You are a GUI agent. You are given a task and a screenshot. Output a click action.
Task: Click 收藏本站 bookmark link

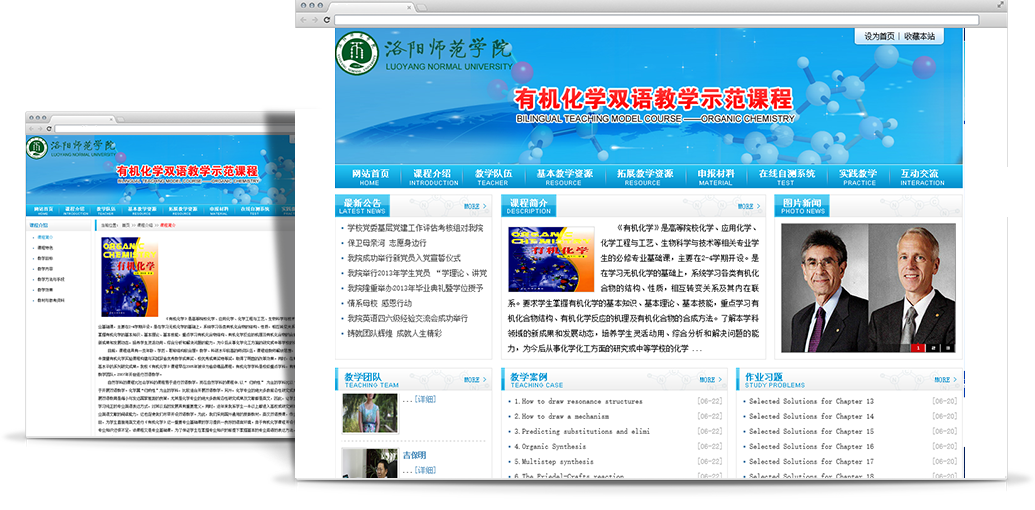click(919, 36)
